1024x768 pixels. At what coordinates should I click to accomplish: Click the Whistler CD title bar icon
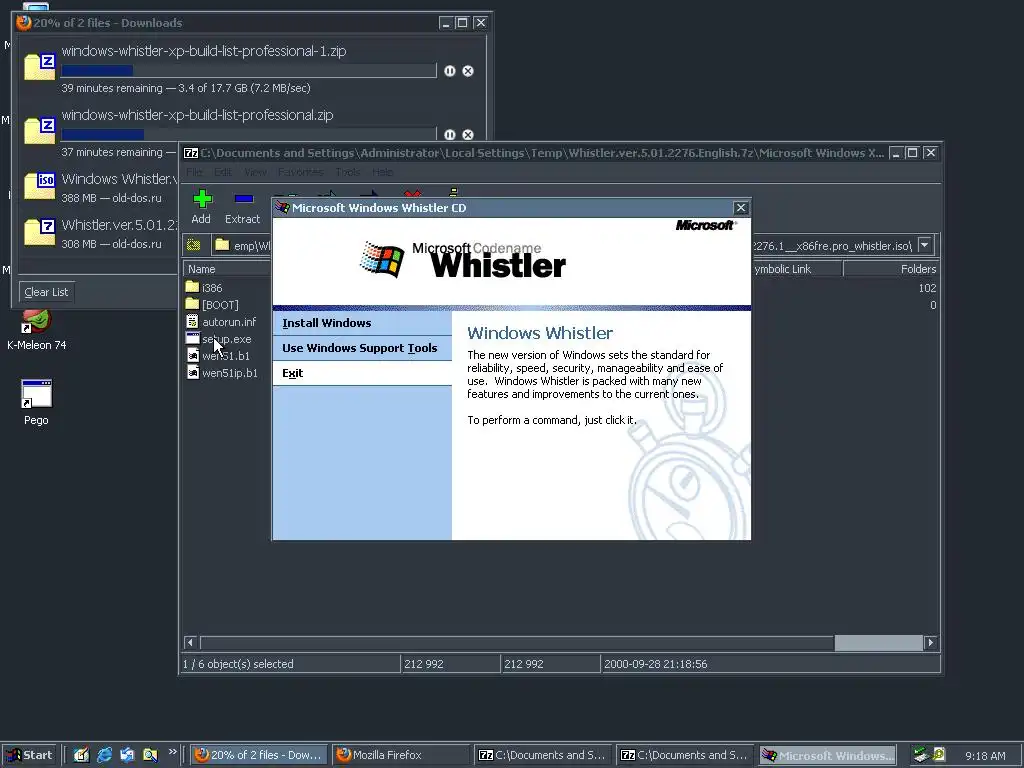[282, 208]
